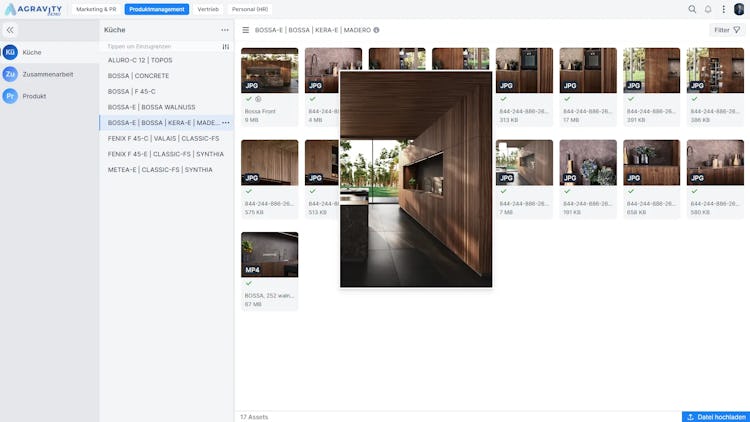Select the Küche workspace
The image size is (750, 422).
49,52
